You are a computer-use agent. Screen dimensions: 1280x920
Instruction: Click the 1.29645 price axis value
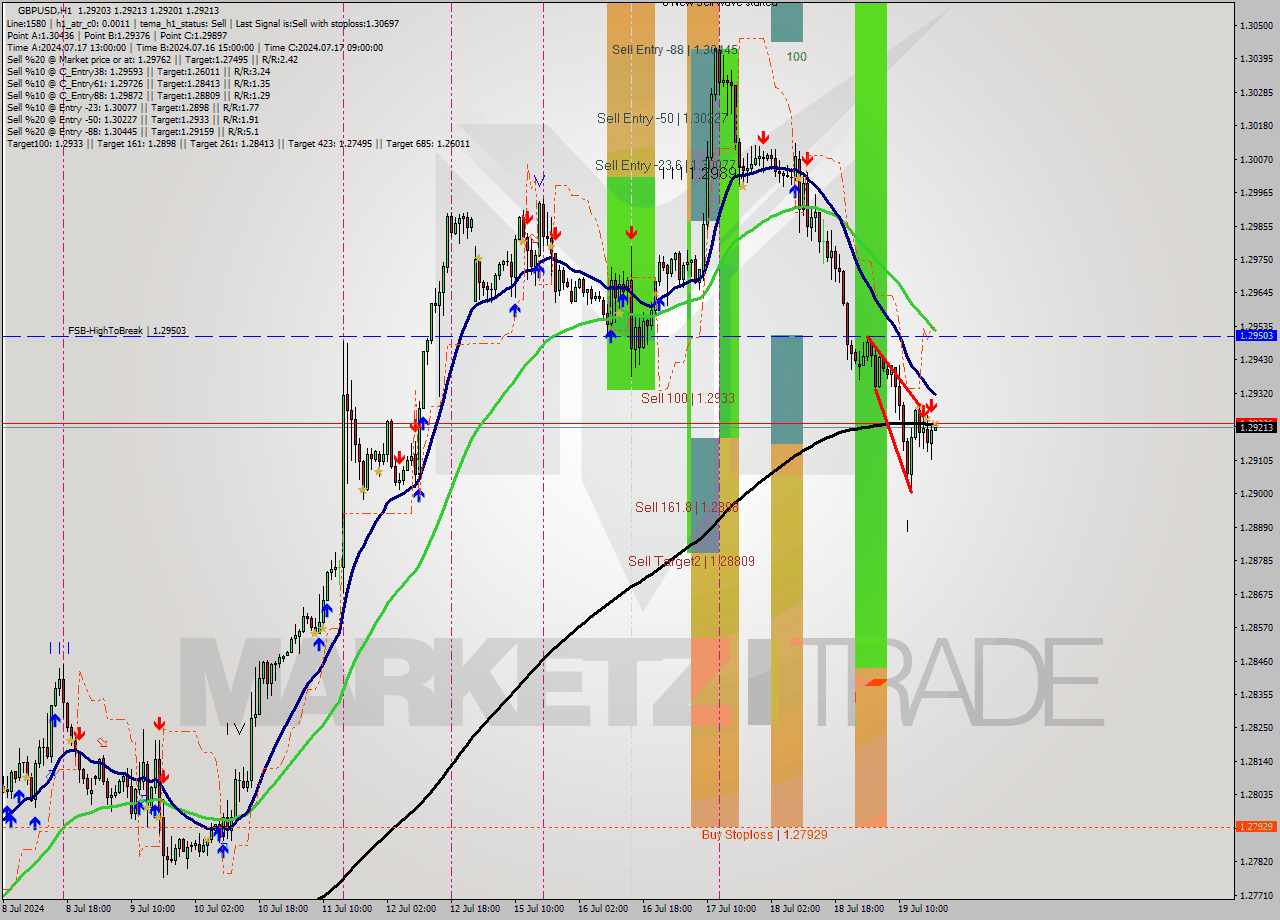point(1256,293)
